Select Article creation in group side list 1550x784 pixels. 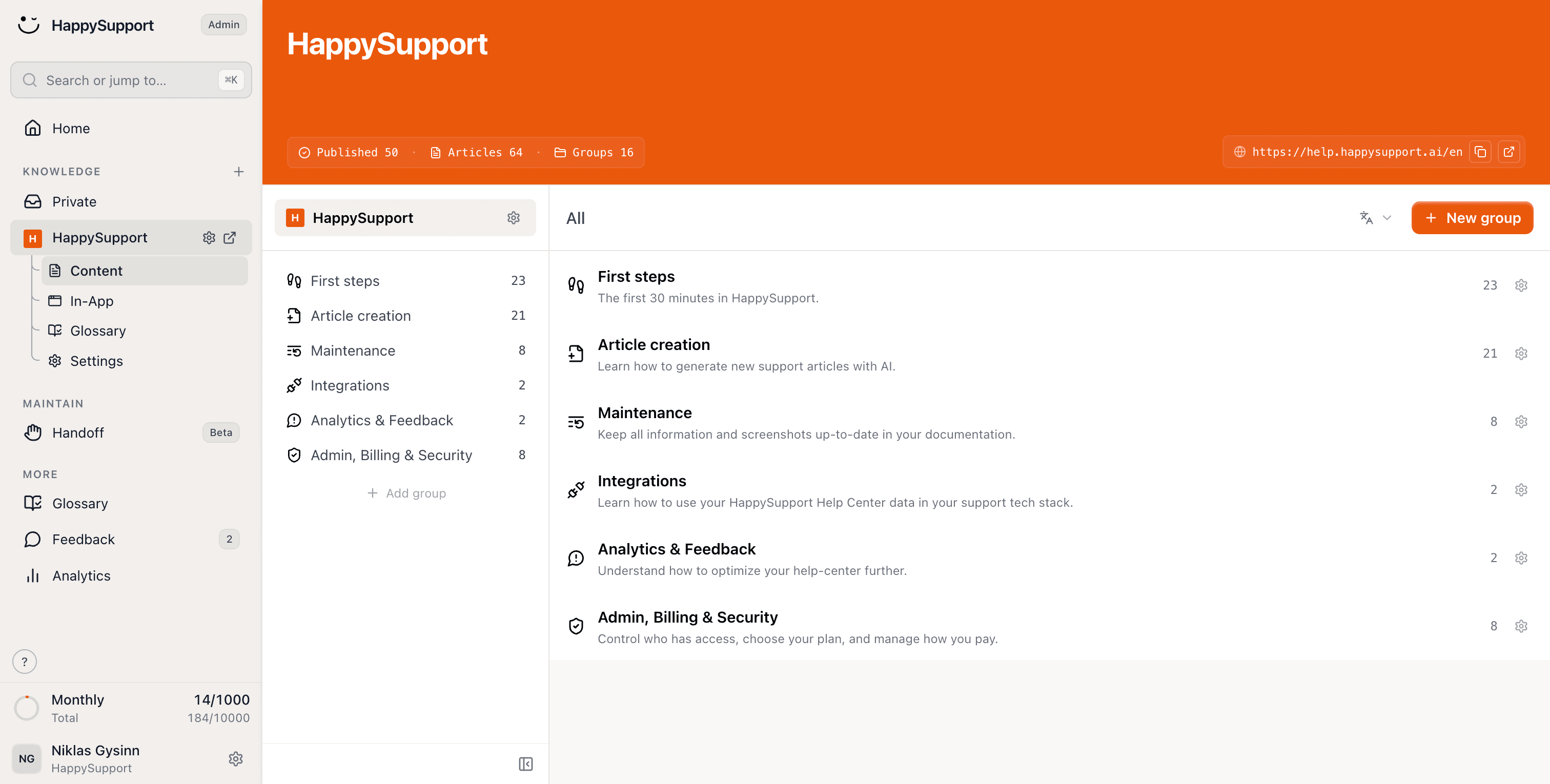405,316
